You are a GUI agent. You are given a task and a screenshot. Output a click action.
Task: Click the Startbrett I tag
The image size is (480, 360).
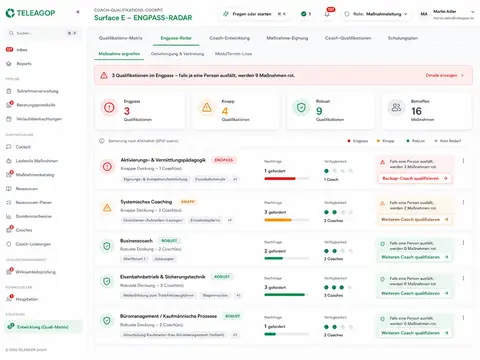pyautogui.click(x=134, y=259)
